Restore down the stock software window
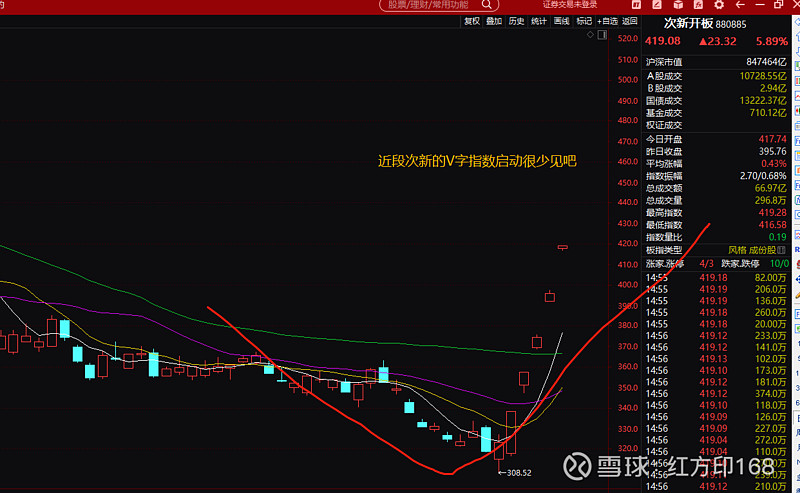This screenshot has width=800, height=493. point(779,5)
